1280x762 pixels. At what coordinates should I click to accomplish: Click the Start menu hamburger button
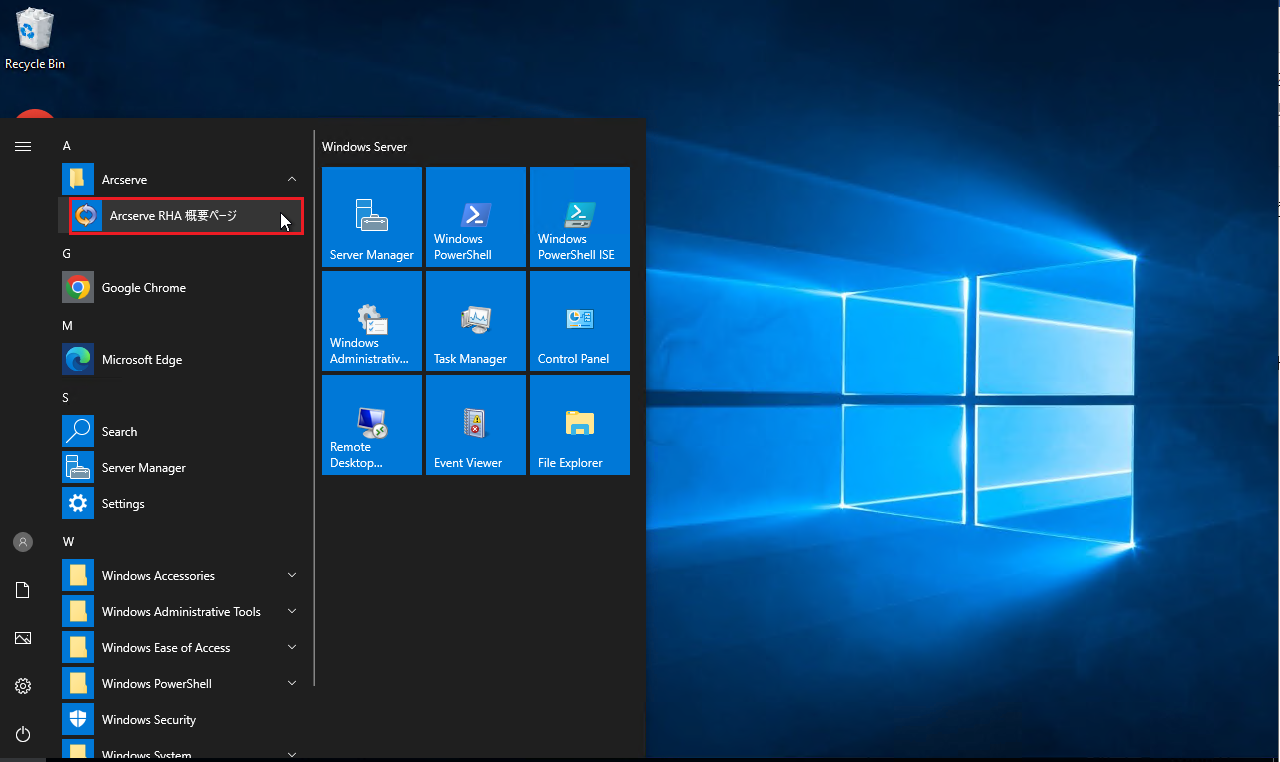[23, 146]
